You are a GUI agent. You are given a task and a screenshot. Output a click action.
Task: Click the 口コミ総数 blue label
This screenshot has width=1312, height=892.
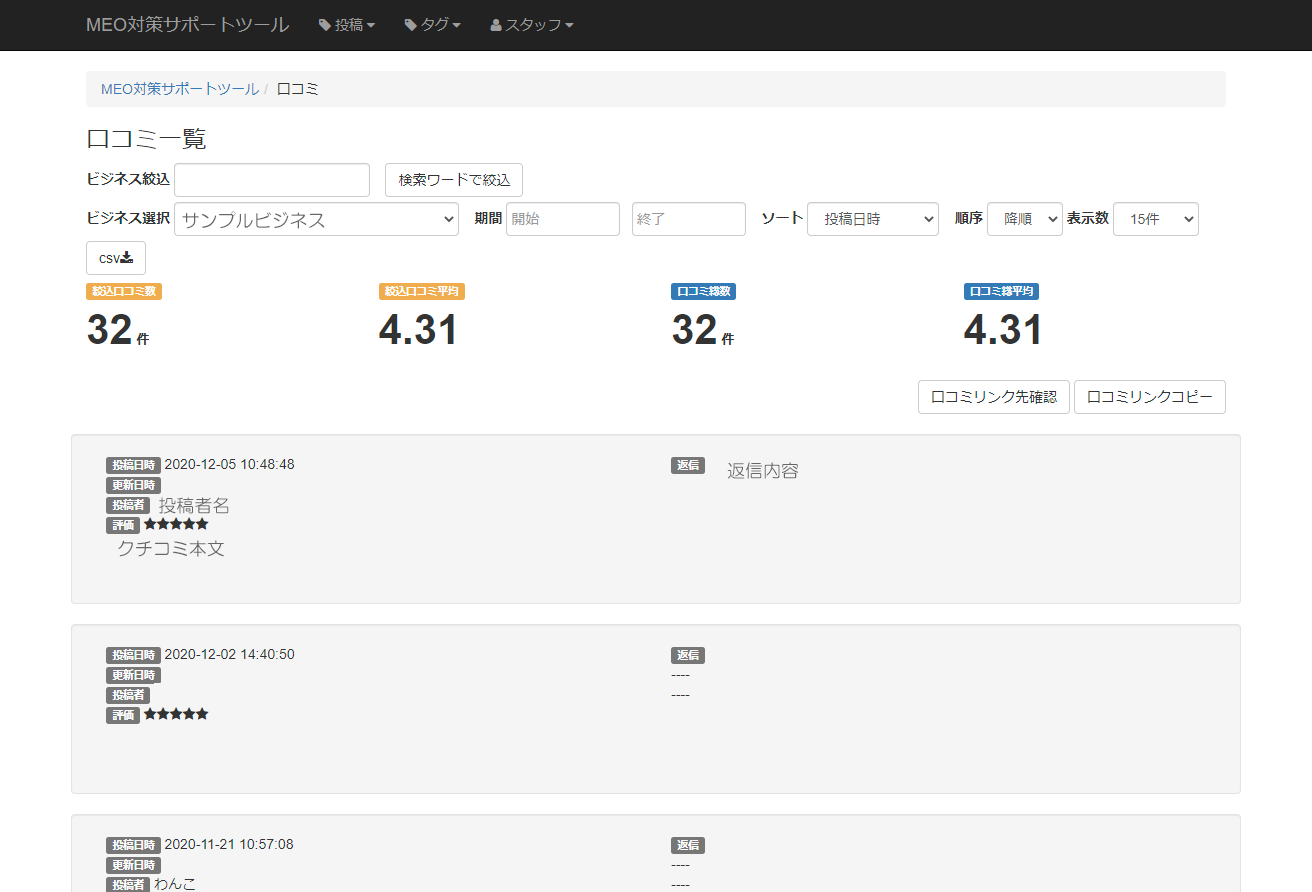click(704, 292)
